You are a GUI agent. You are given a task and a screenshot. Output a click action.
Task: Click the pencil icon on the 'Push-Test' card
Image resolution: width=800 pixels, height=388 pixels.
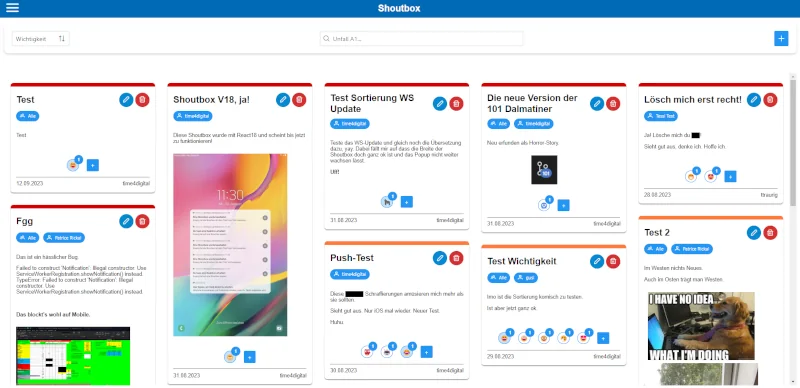pyautogui.click(x=440, y=258)
